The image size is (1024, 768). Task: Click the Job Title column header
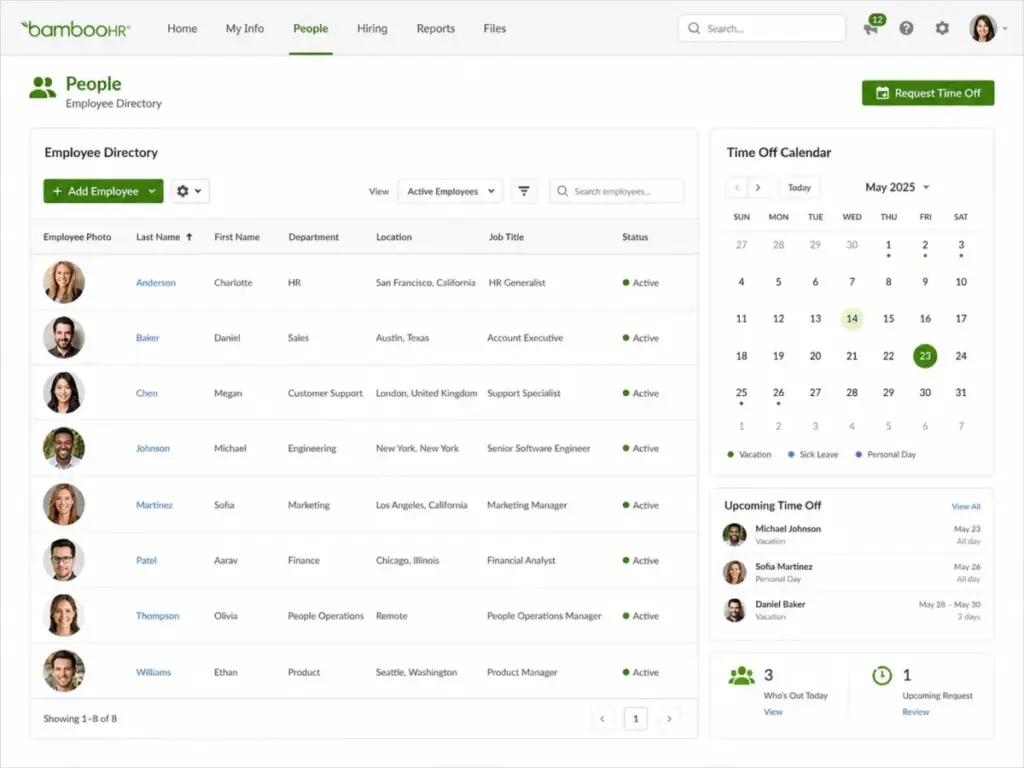click(506, 237)
